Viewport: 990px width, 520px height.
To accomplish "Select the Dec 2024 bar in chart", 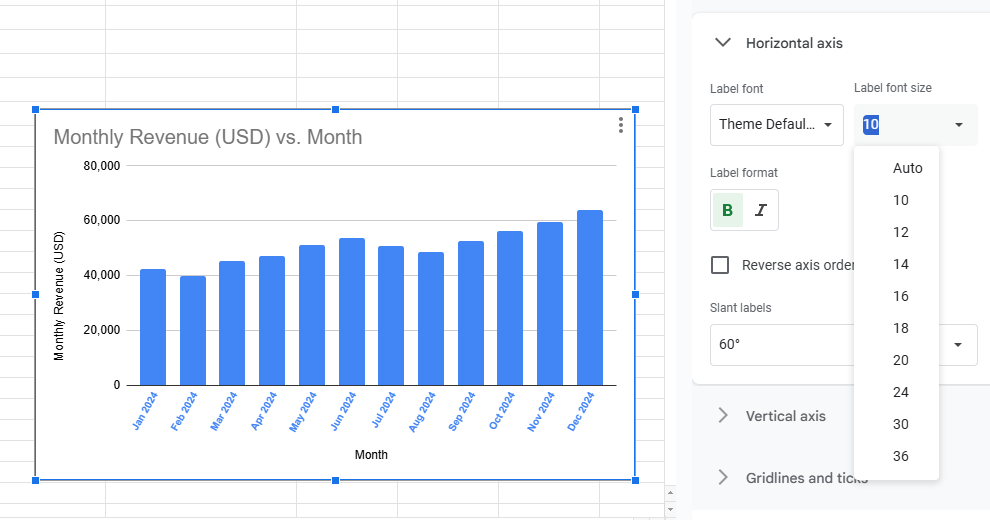I will (590, 298).
